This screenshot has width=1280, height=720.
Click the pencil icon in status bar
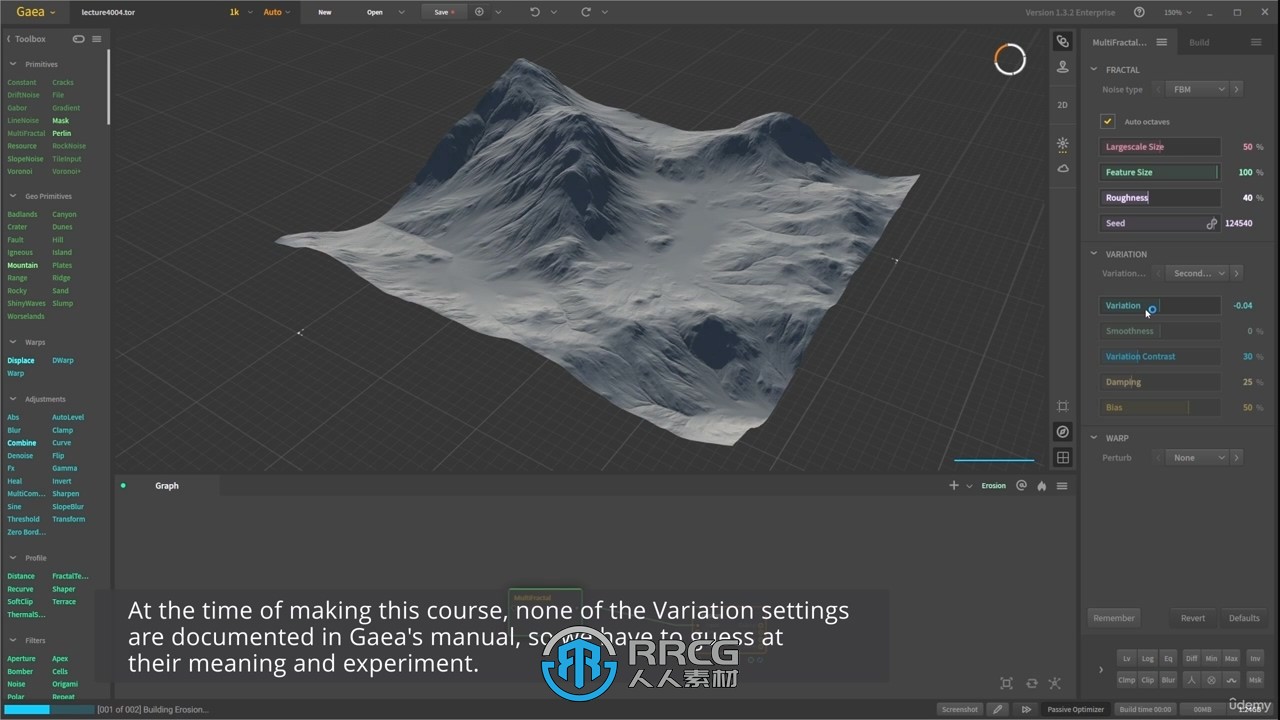click(997, 709)
